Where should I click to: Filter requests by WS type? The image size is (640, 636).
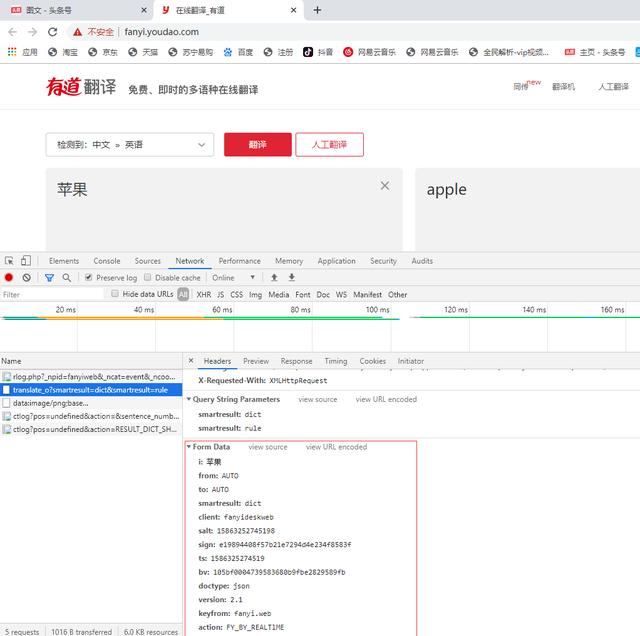tap(341, 294)
